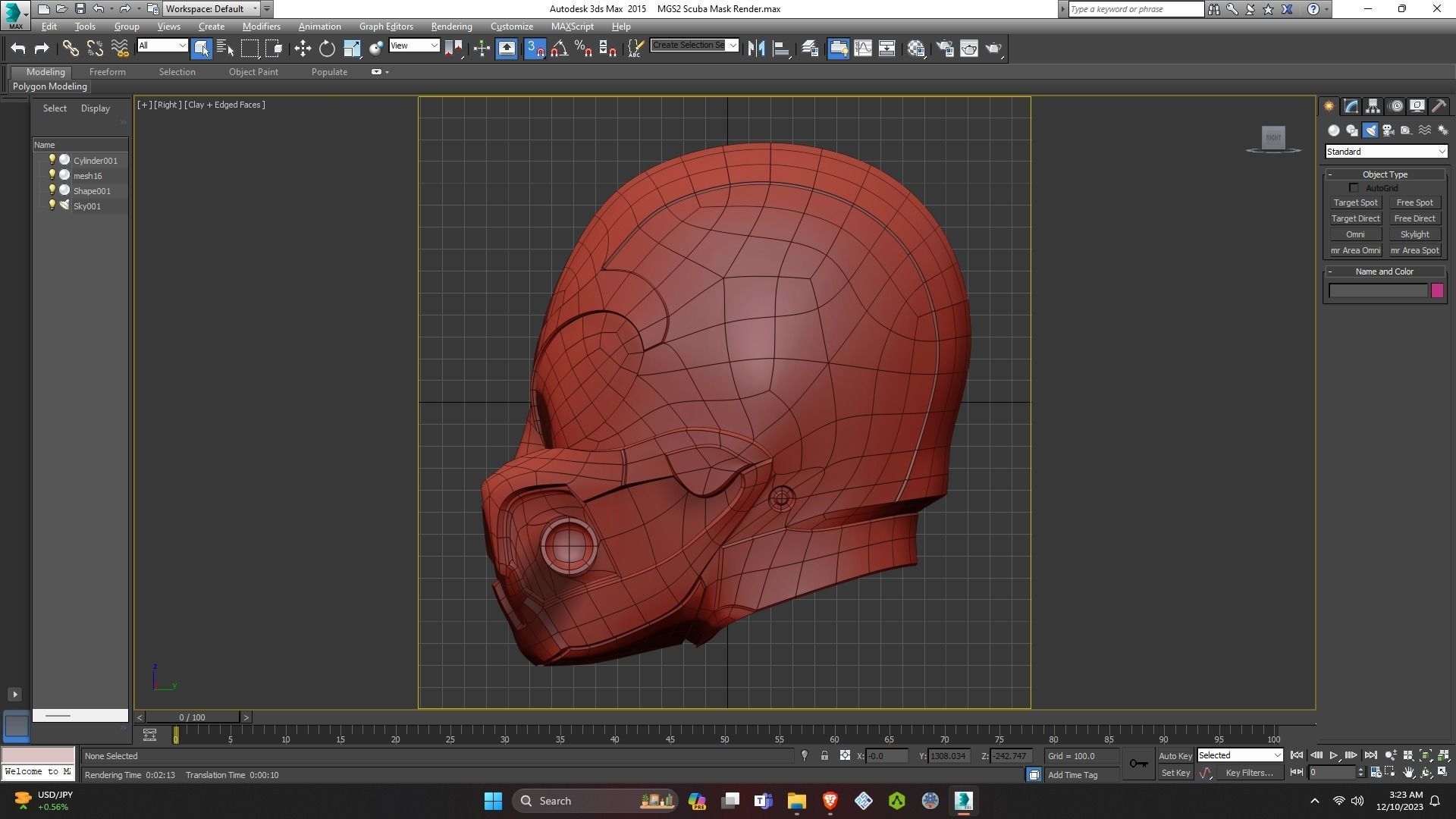The height and width of the screenshot is (819, 1456).
Task: Enable the AutoGrid checkbox
Action: [x=1354, y=188]
